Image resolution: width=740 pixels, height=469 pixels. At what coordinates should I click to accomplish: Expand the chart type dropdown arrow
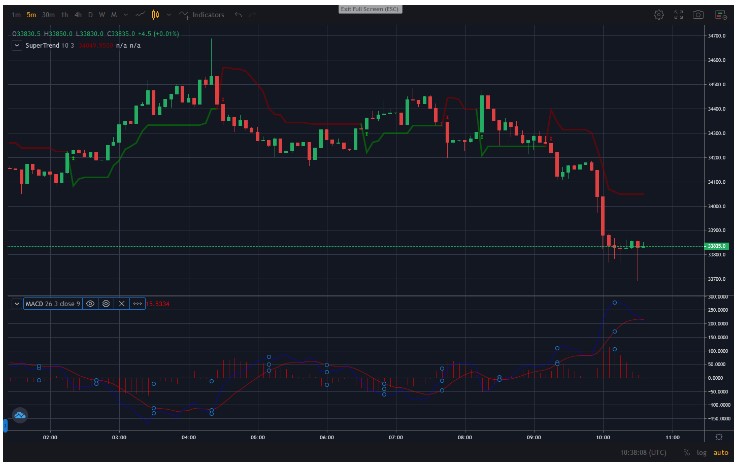[x=168, y=15]
